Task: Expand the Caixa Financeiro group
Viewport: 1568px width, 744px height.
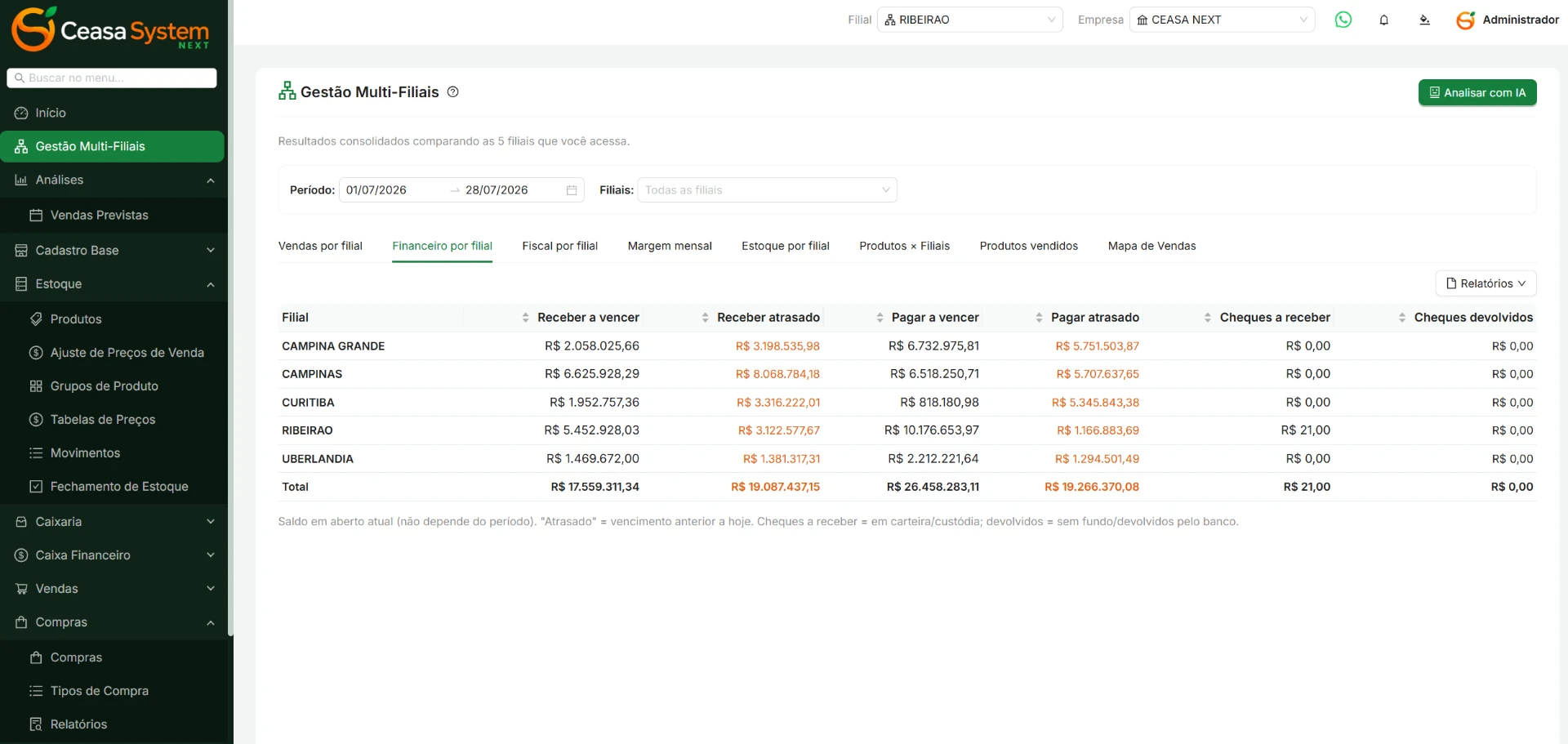Action: coord(113,555)
